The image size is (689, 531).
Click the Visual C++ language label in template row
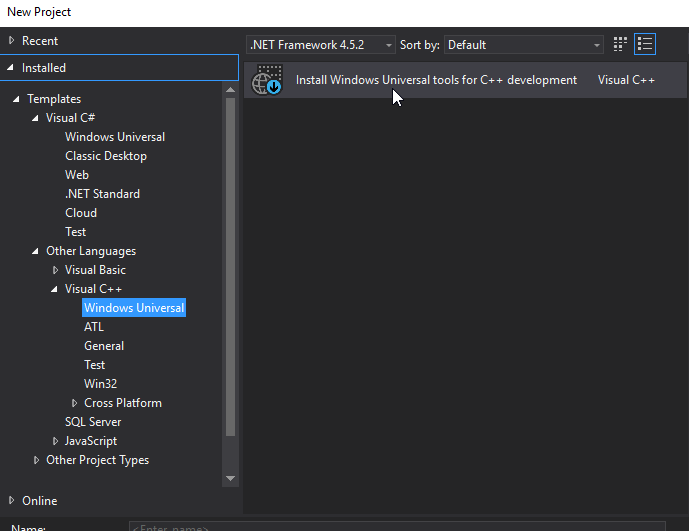pos(626,80)
